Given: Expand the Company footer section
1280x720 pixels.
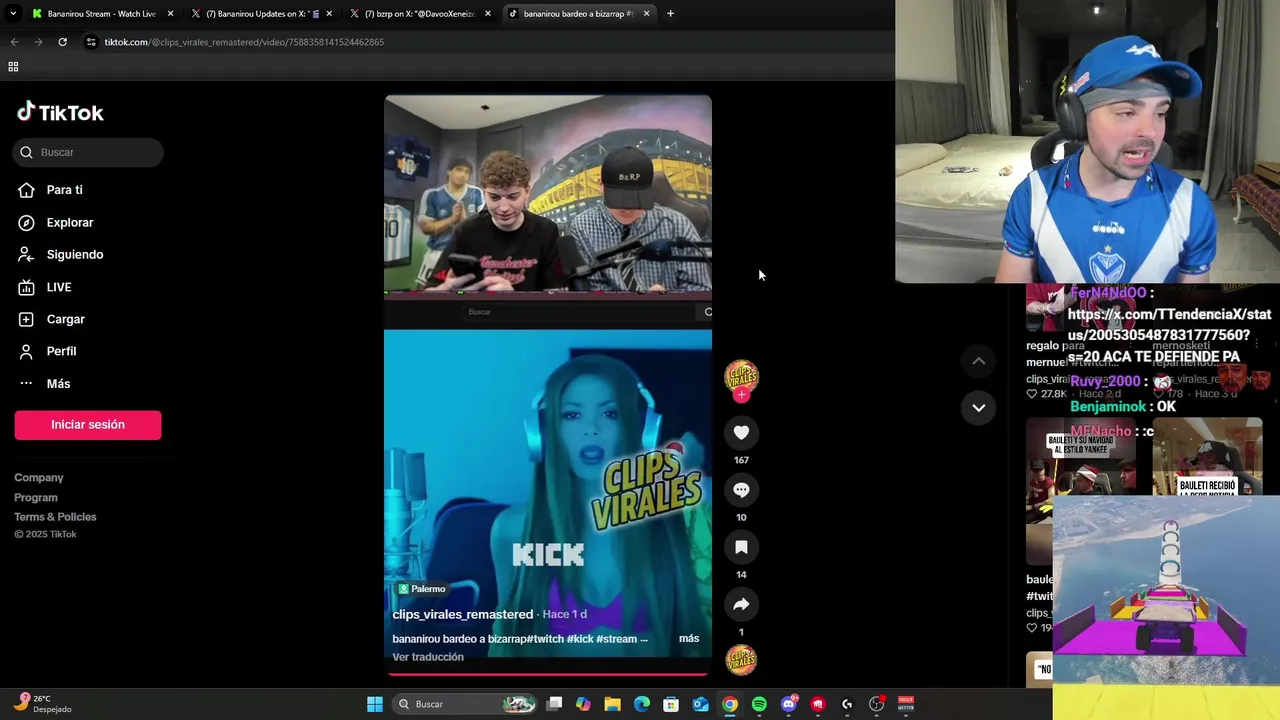Looking at the screenshot, I should pyautogui.click(x=39, y=478).
